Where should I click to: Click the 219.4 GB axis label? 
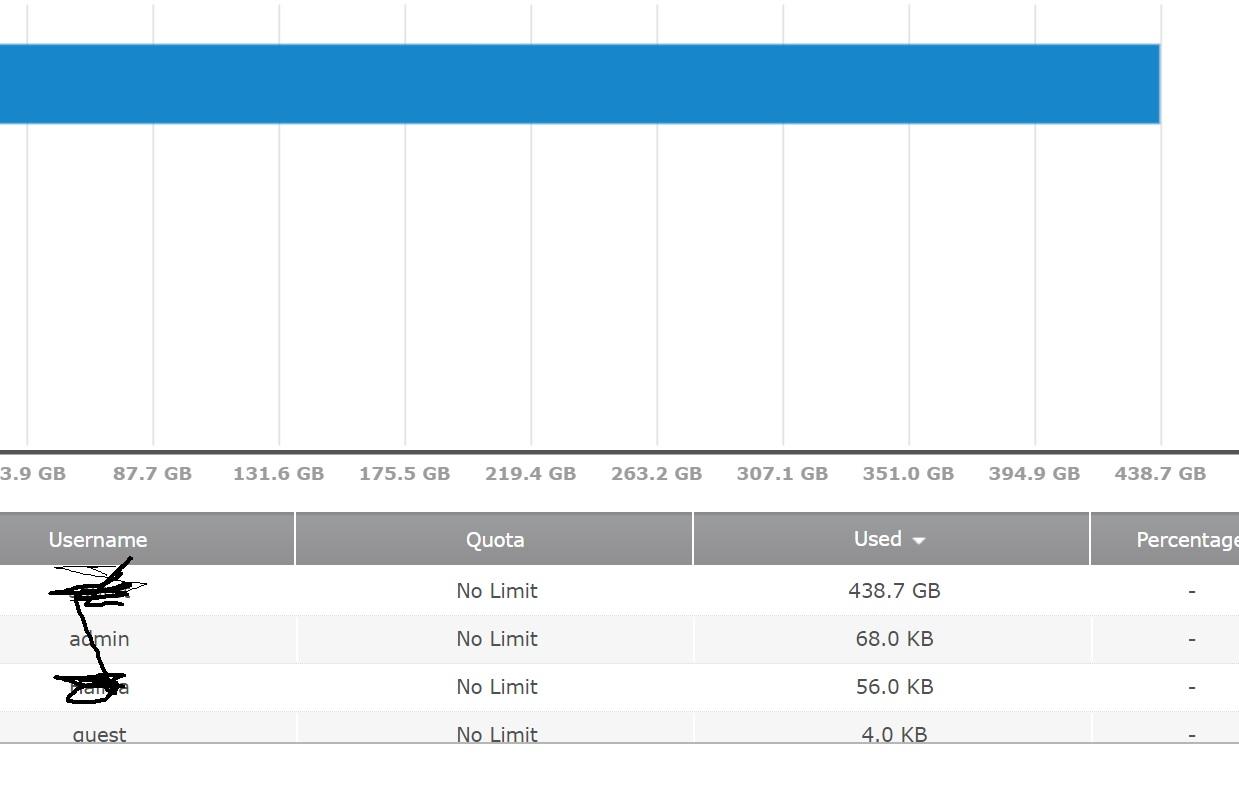(530, 474)
